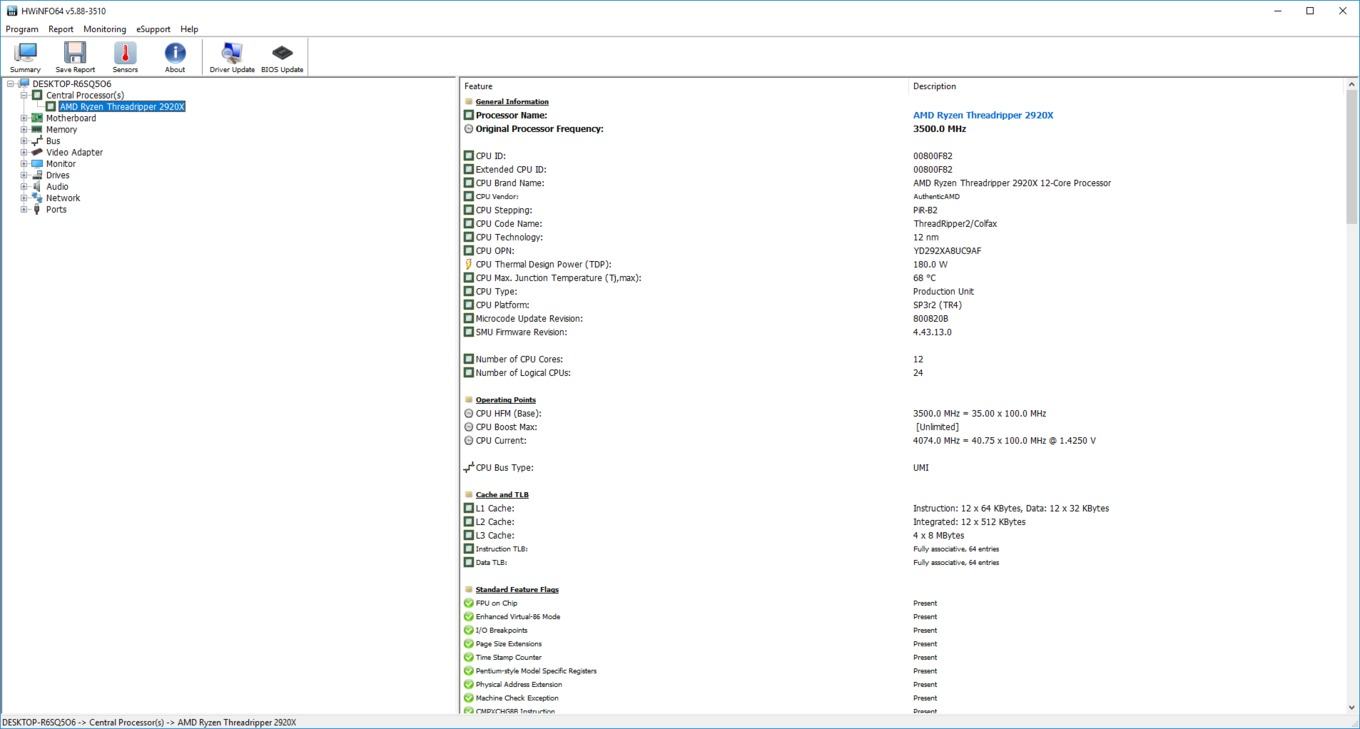The image size is (1360, 729).
Task: Open the Sensors thermometer tool
Action: 125,57
